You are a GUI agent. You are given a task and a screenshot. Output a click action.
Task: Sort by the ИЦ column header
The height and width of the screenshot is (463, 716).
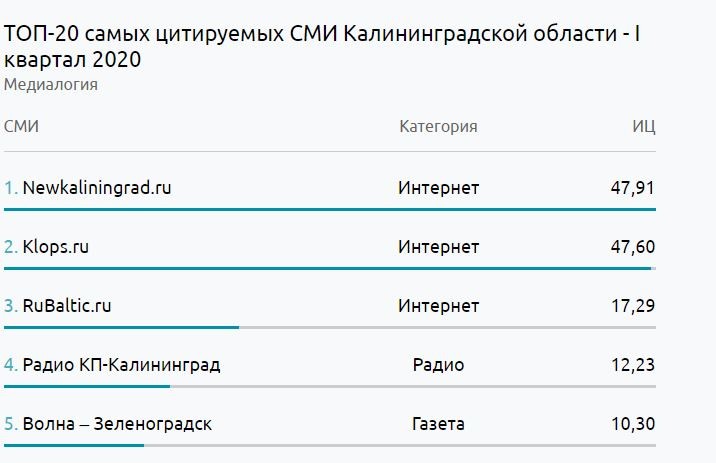(x=643, y=127)
